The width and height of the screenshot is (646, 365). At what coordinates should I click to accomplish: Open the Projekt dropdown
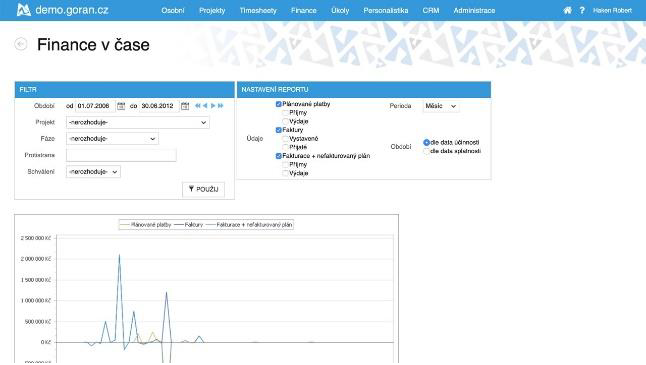[138, 122]
